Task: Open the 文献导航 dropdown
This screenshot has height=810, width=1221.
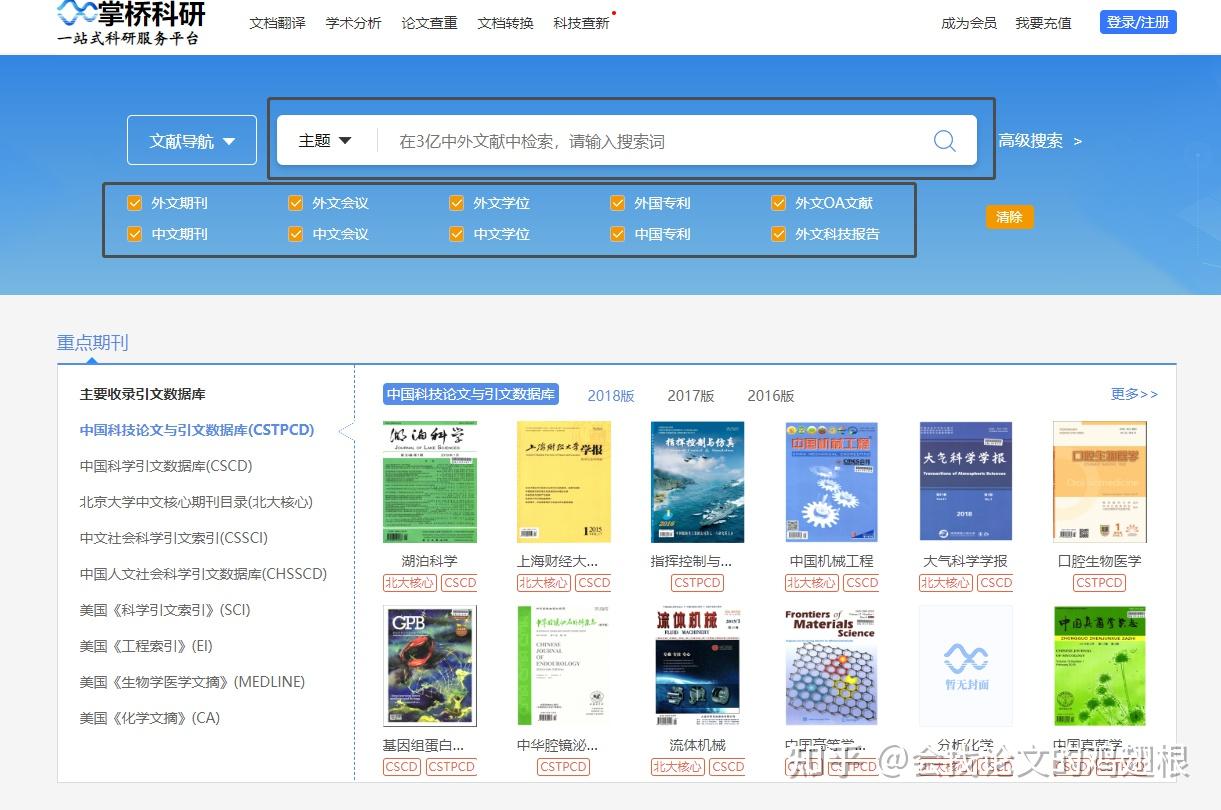Action: point(191,140)
